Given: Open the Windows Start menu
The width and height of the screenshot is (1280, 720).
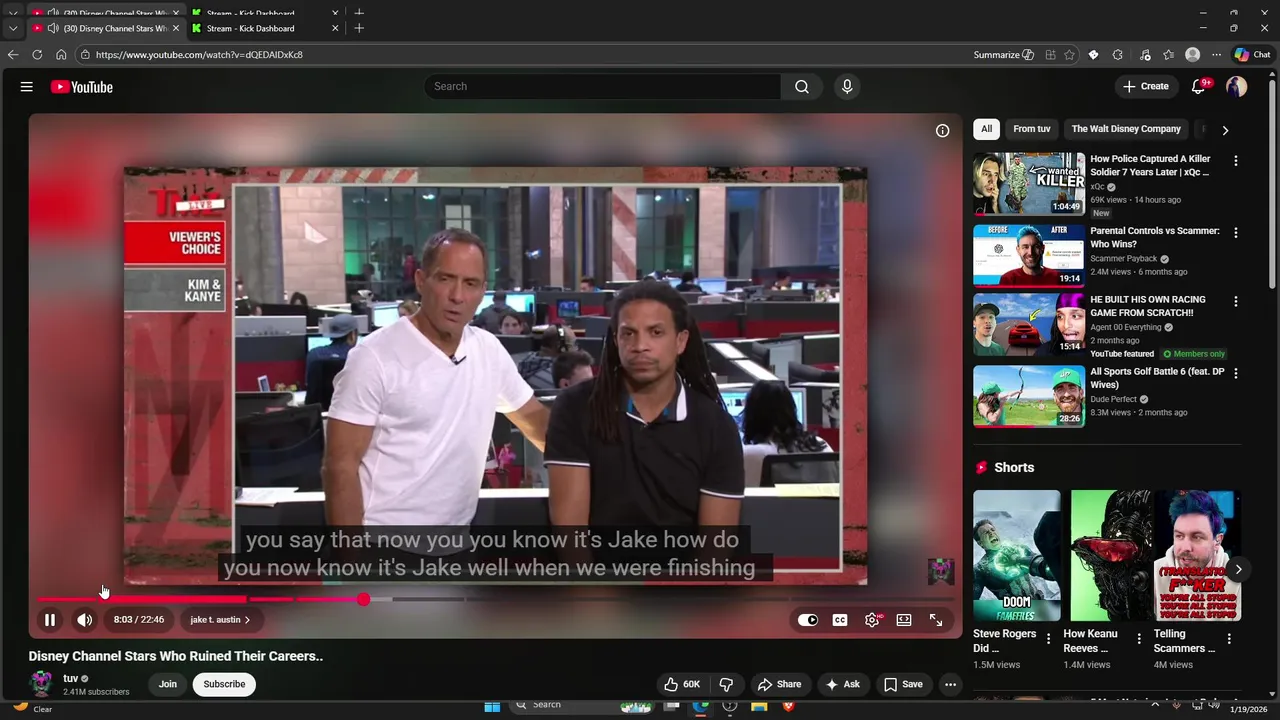Looking at the screenshot, I should click(492, 706).
